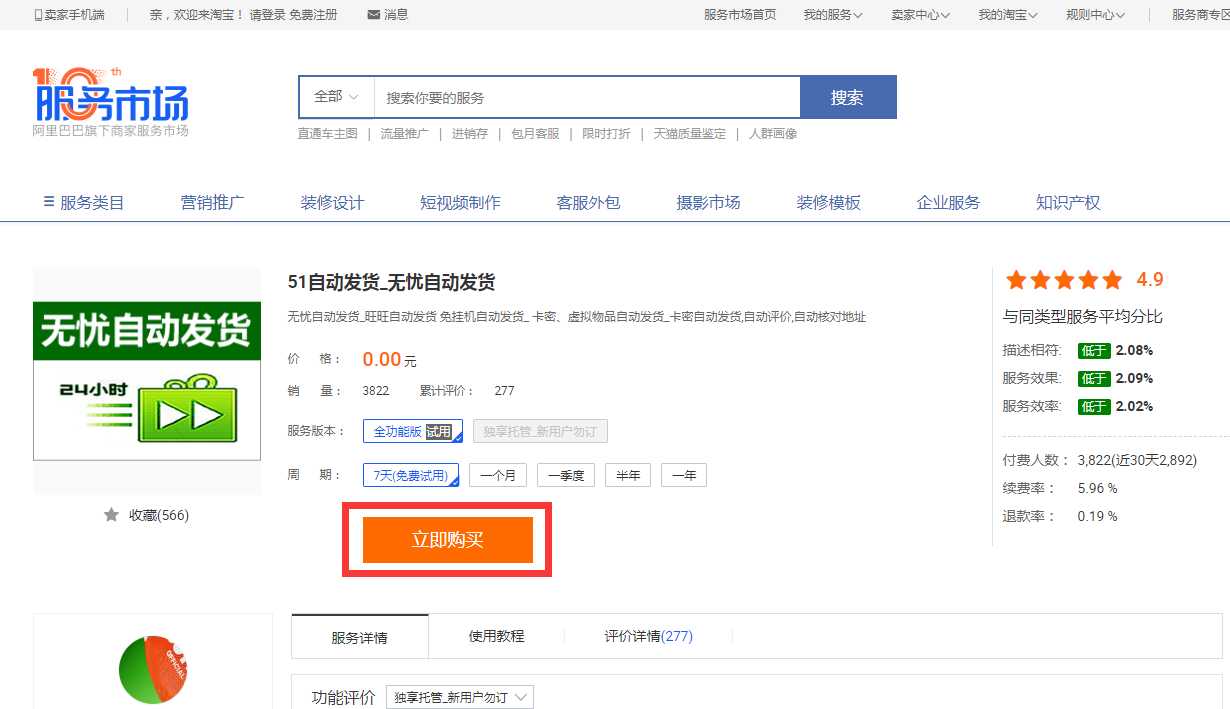Choose the 半年 period

point(628,475)
